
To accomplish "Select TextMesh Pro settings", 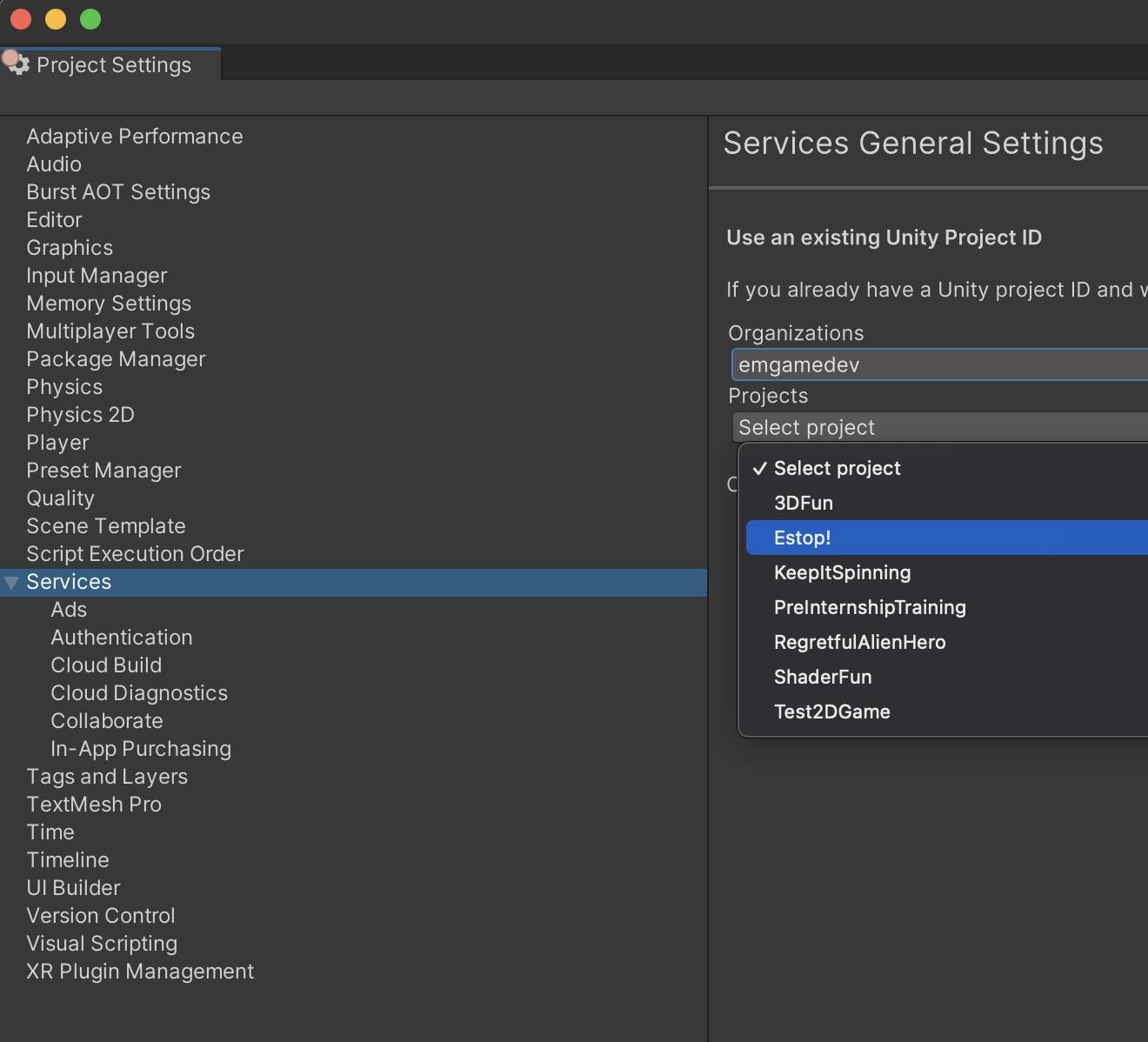I will click(x=94, y=805).
